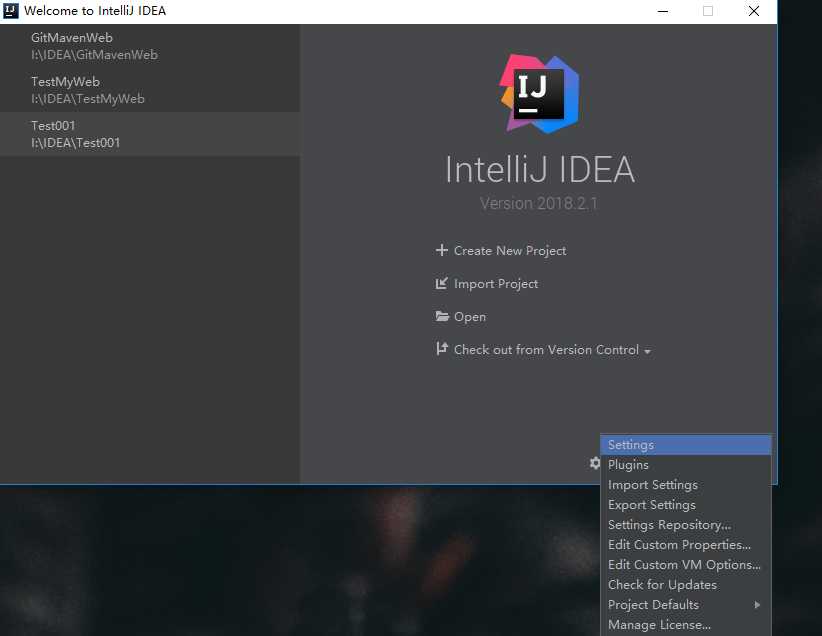Click the maximize button of the Welcome window
Screen dimensions: 822x636
[x=708, y=11]
